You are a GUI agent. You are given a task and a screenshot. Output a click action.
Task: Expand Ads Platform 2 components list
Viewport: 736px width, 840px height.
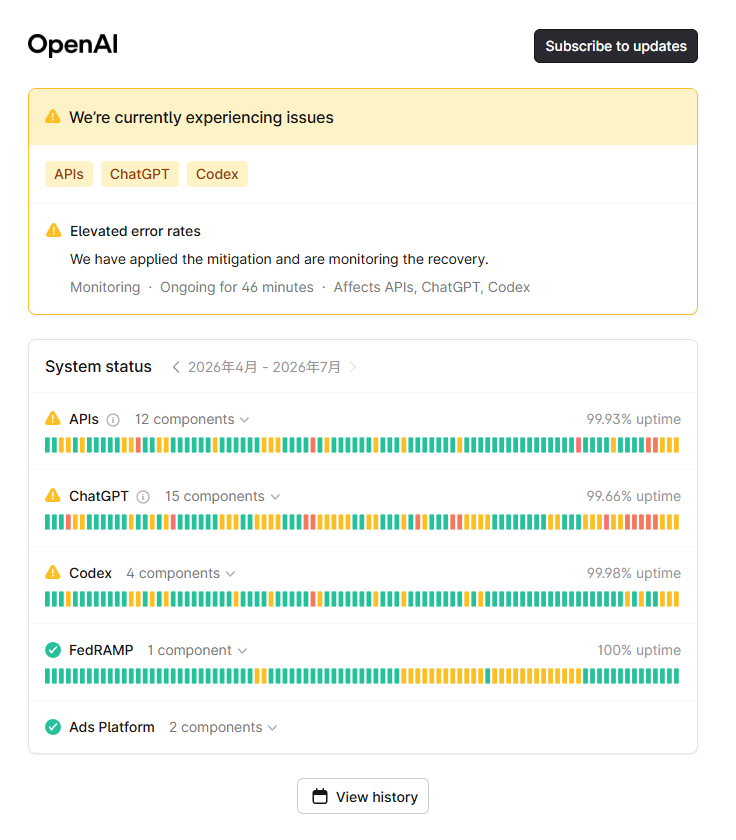point(223,728)
